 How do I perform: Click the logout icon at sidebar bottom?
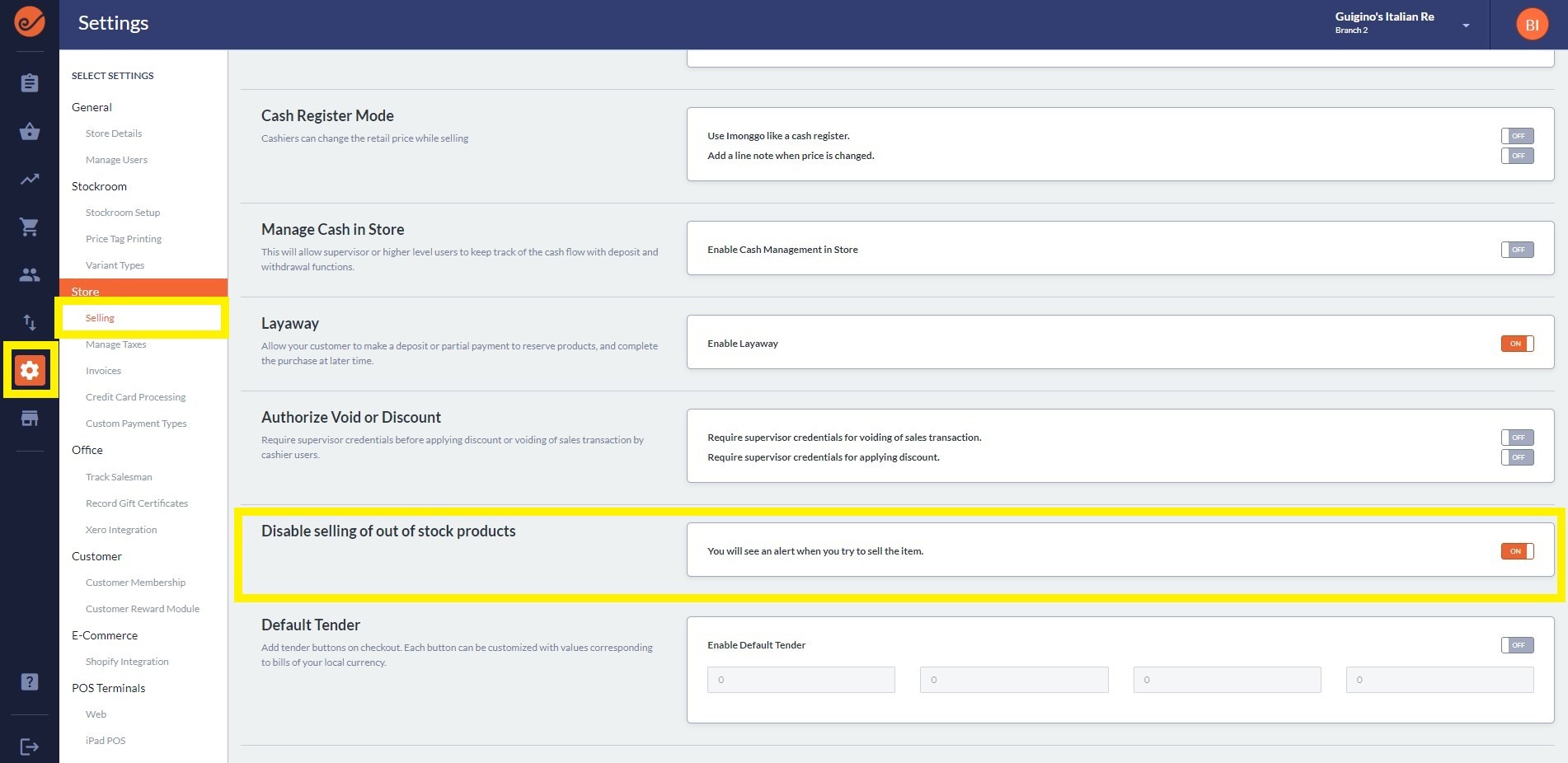pyautogui.click(x=30, y=747)
